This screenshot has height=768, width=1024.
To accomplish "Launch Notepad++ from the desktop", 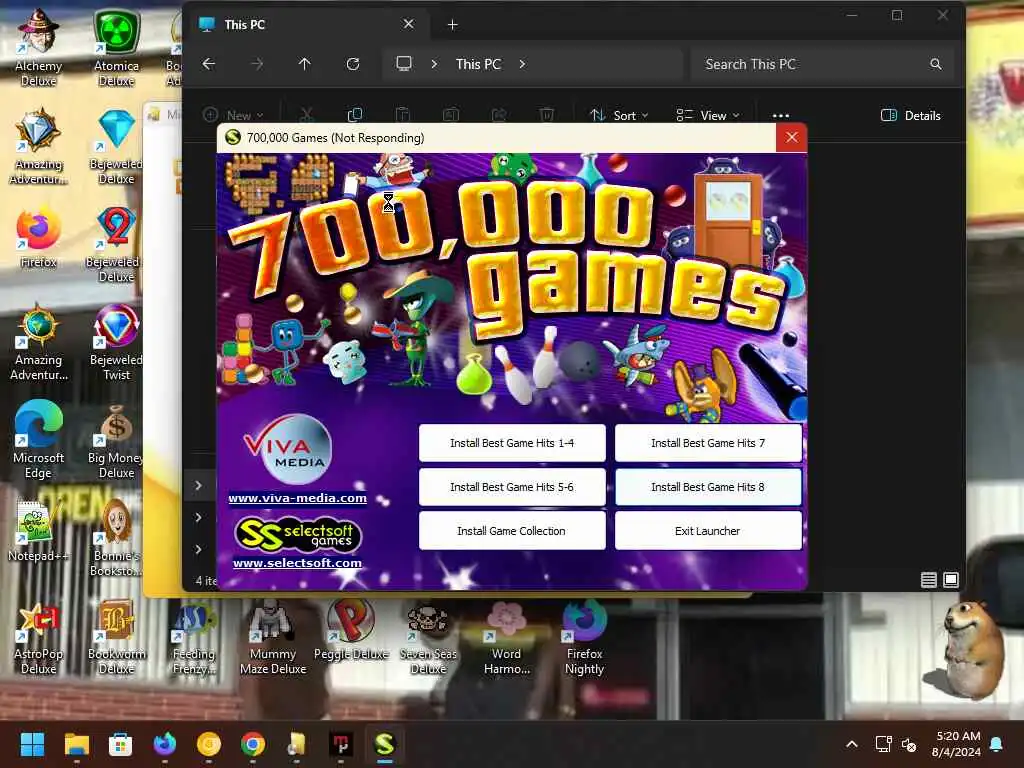I will point(37,530).
